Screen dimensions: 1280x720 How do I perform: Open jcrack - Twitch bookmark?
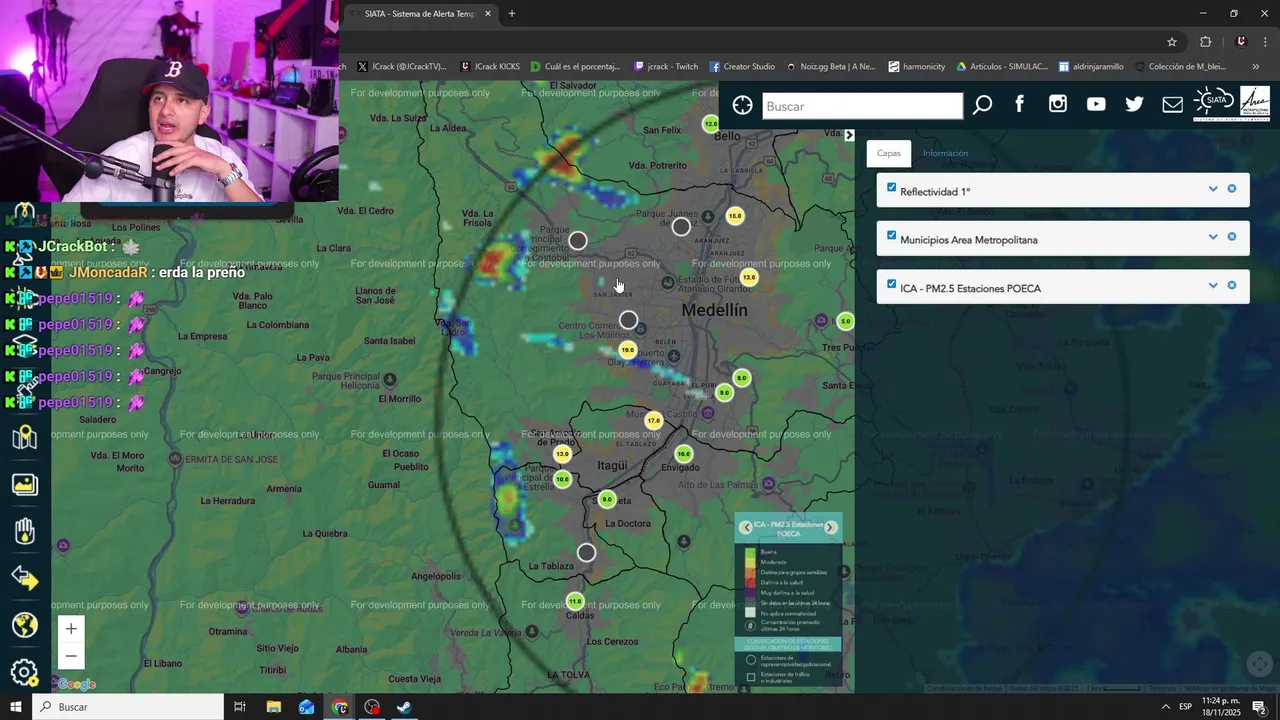[666, 67]
